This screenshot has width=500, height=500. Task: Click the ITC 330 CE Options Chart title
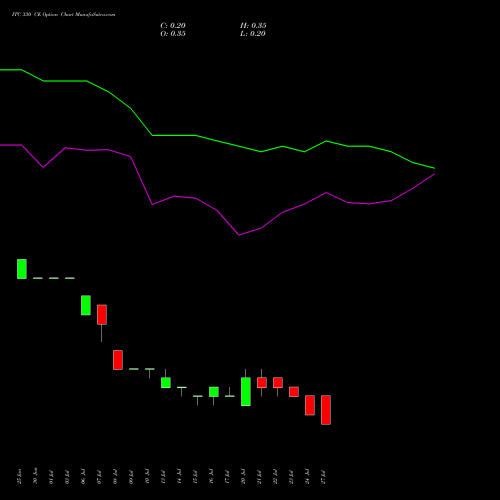(x=63, y=15)
